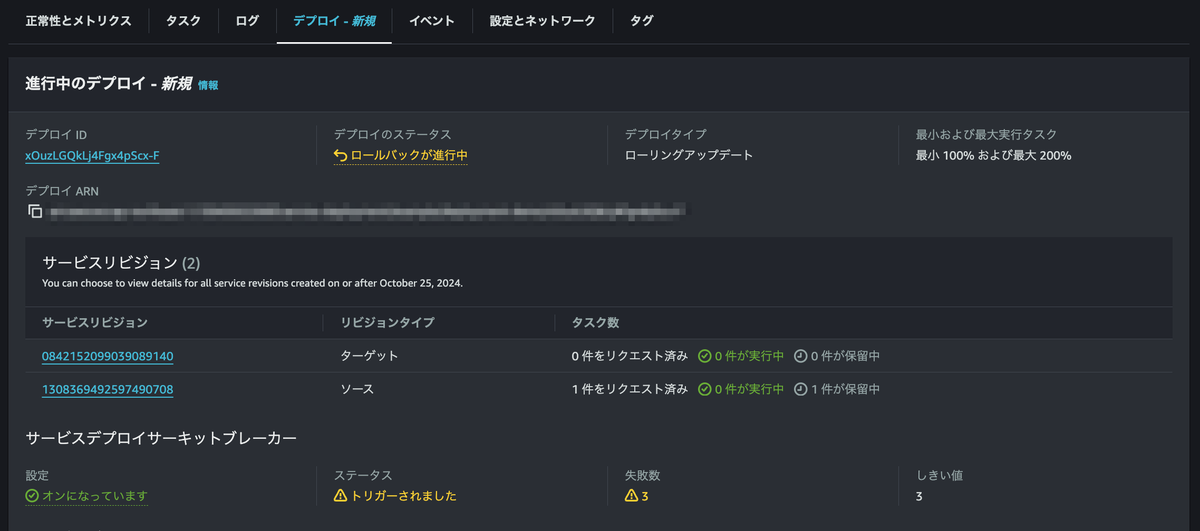Click the green running check icon in ソース row
The height and width of the screenshot is (531, 1200).
(704, 389)
